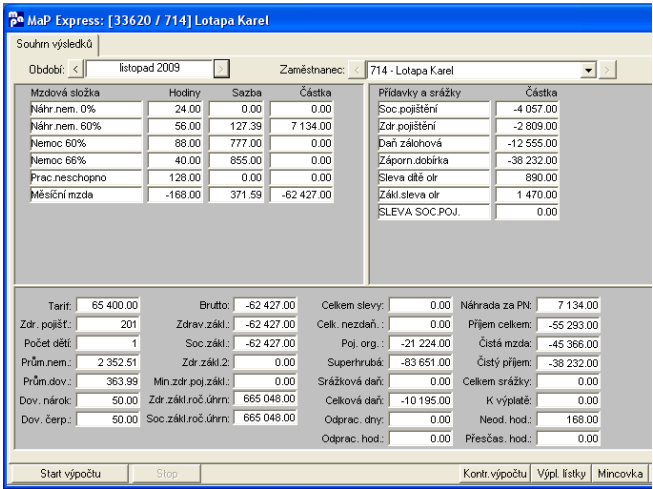Go to previous period arrow

click(75, 69)
